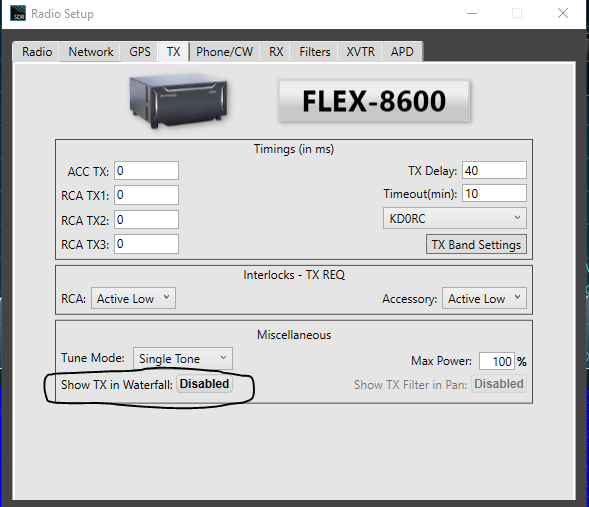Open the GPS tab
The width and height of the screenshot is (589, 507).
(139, 51)
